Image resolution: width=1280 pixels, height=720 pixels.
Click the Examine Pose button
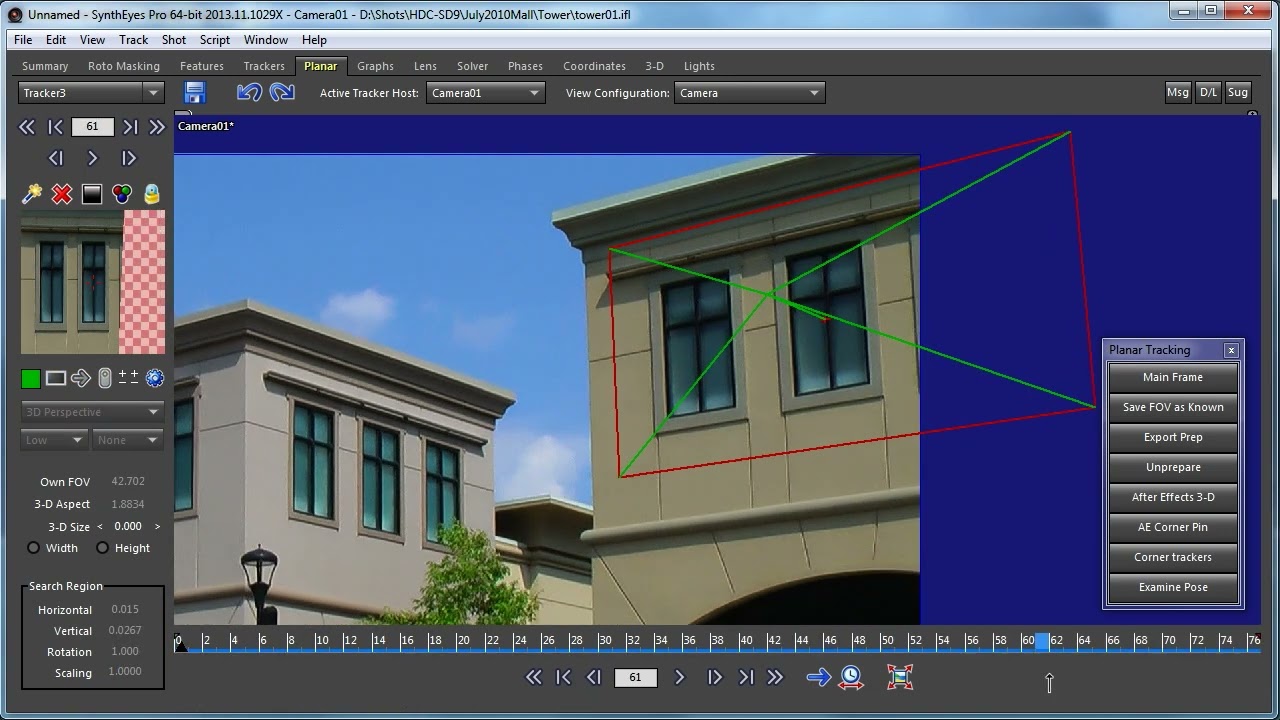pyautogui.click(x=1173, y=587)
